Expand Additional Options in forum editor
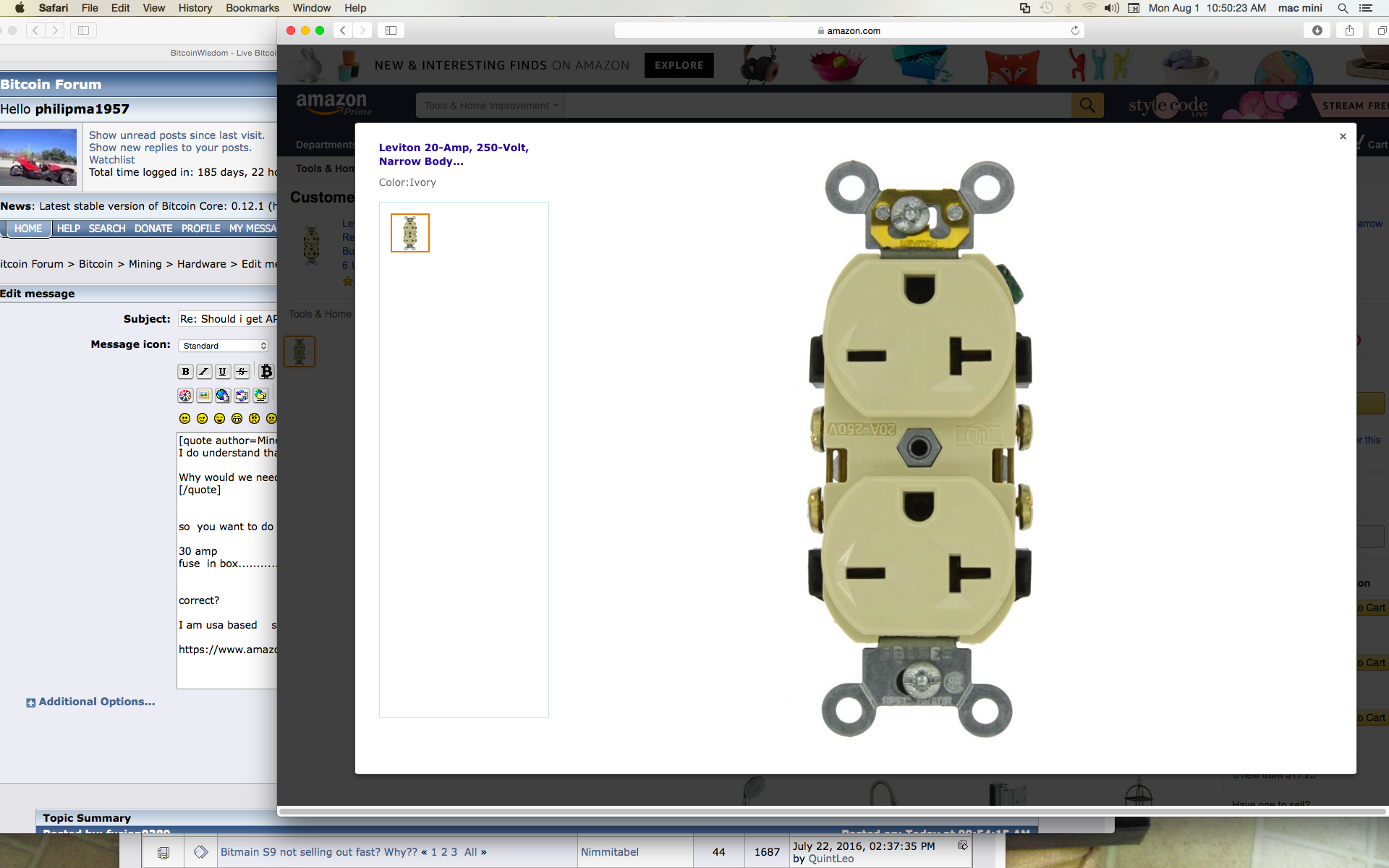 97,702
